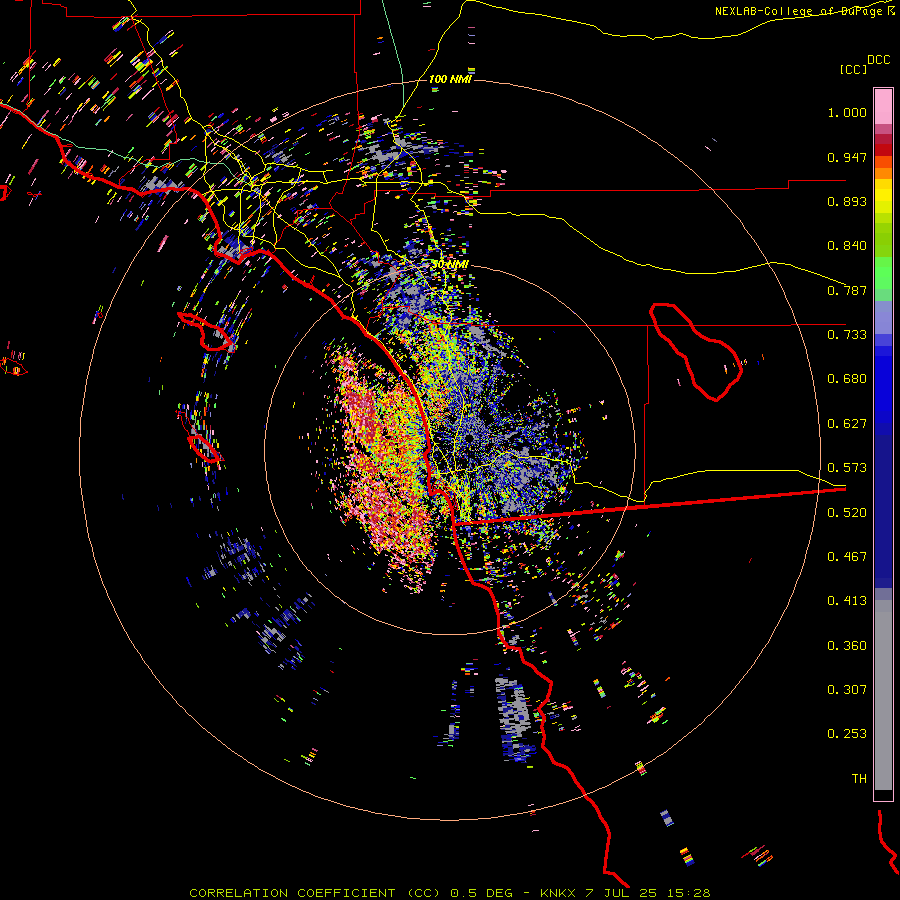Click the 15:28 time stamp in the caption
Screen dimensions: 900x900
(691, 893)
